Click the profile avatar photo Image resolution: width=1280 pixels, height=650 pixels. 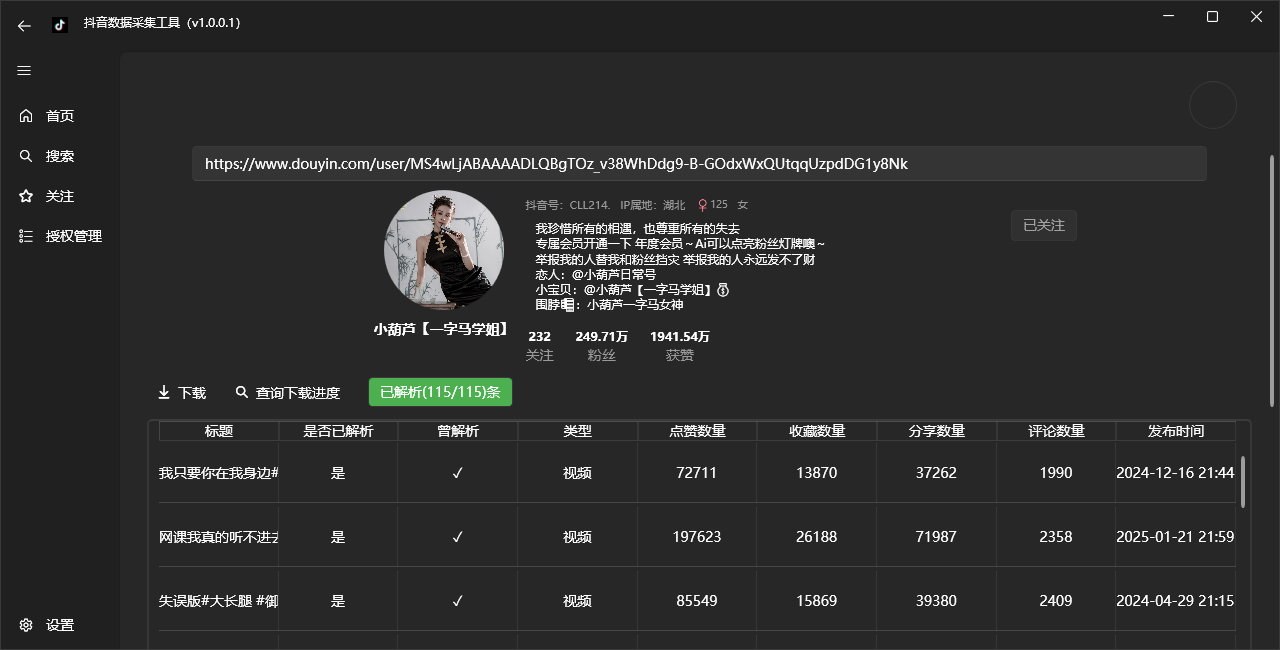(x=443, y=250)
